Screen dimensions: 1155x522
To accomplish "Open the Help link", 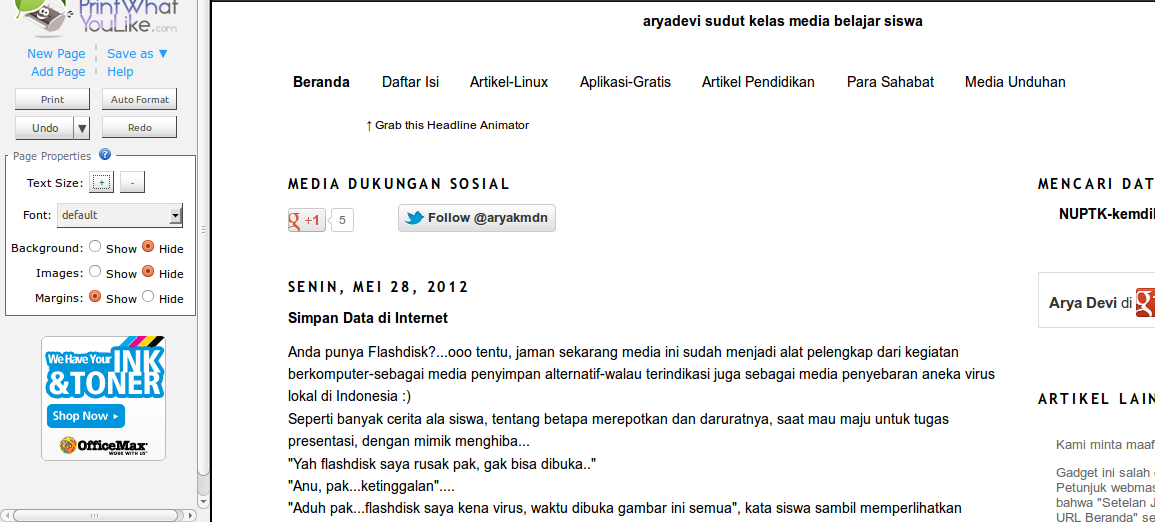I will pyautogui.click(x=120, y=71).
